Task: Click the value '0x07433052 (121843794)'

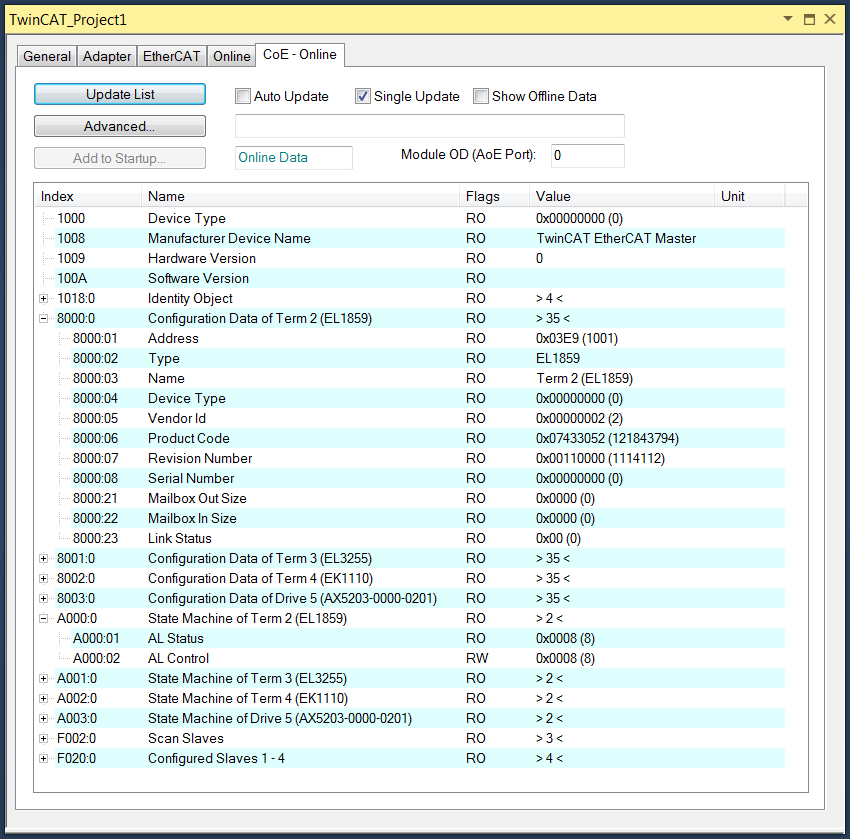Action: 607,438
